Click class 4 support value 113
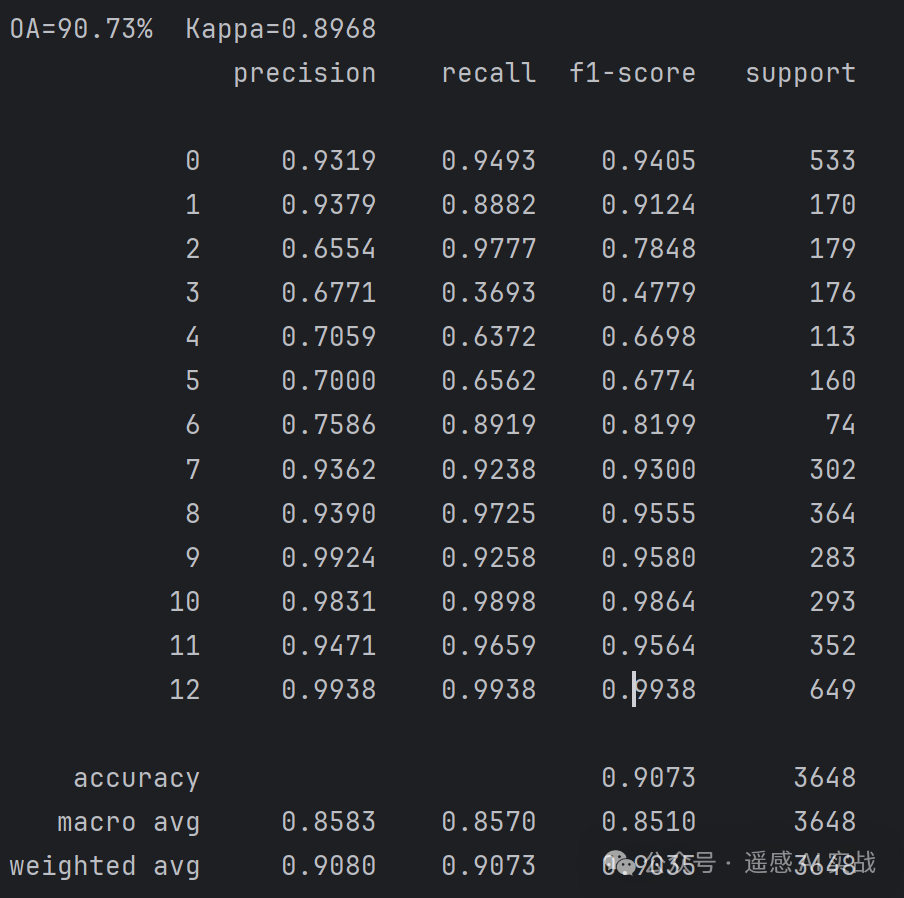 pyautogui.click(x=833, y=337)
